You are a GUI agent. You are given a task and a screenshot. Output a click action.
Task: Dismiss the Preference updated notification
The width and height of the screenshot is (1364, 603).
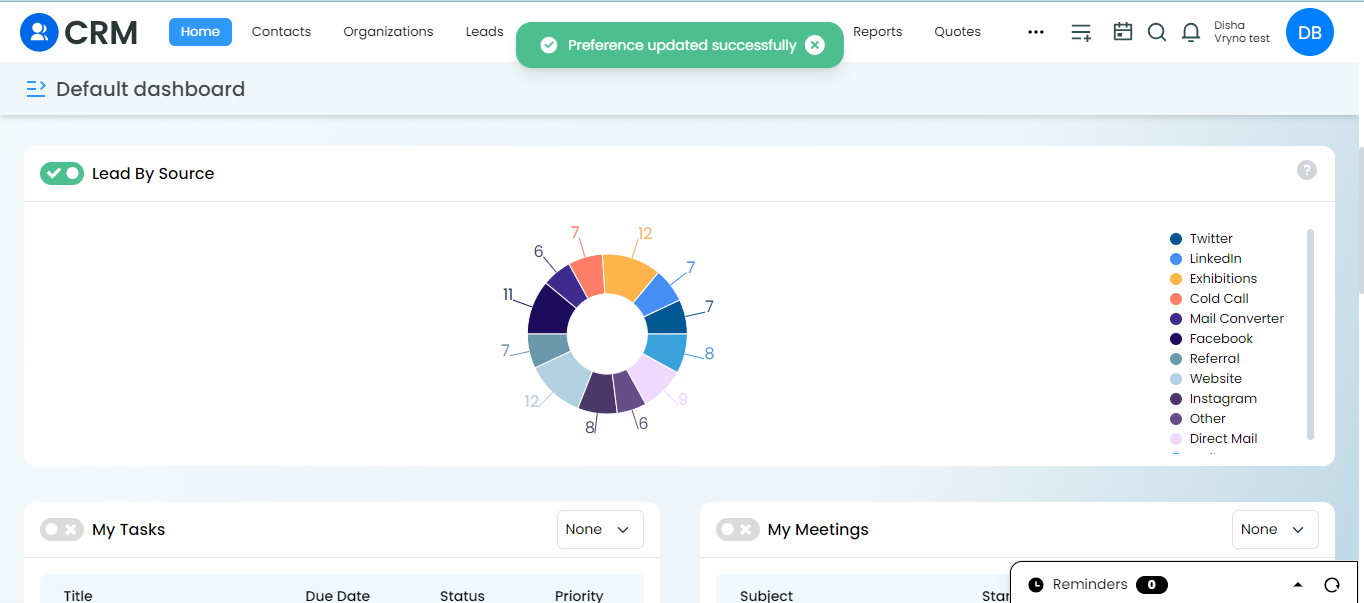tap(815, 45)
